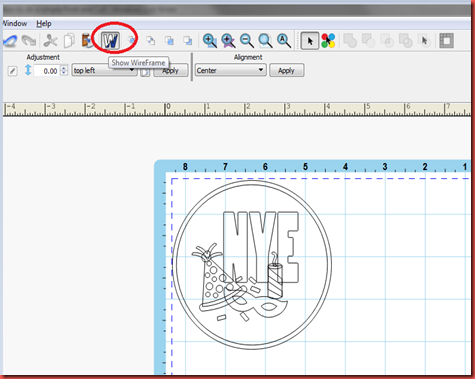This screenshot has height=379, width=475.
Task: Click the Copy pages icon
Action: [69, 41]
